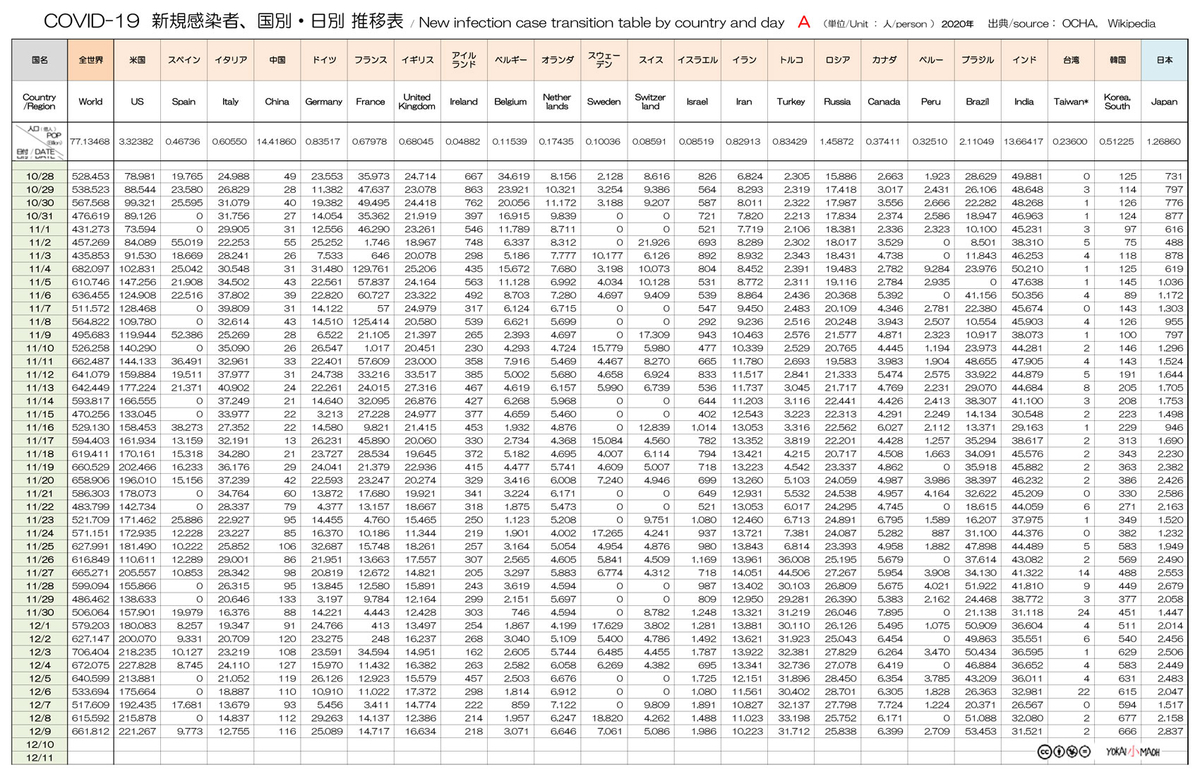Click Russia population value 1.45872

[x=837, y=142]
